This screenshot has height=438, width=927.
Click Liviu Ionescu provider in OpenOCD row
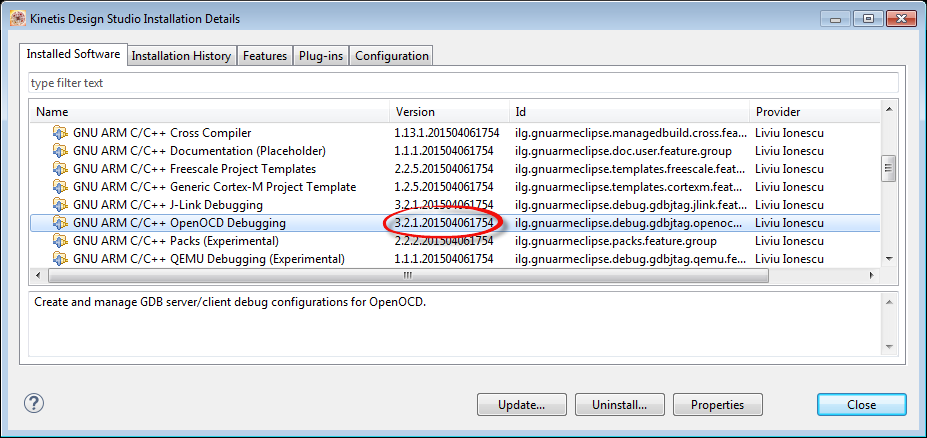click(789, 223)
